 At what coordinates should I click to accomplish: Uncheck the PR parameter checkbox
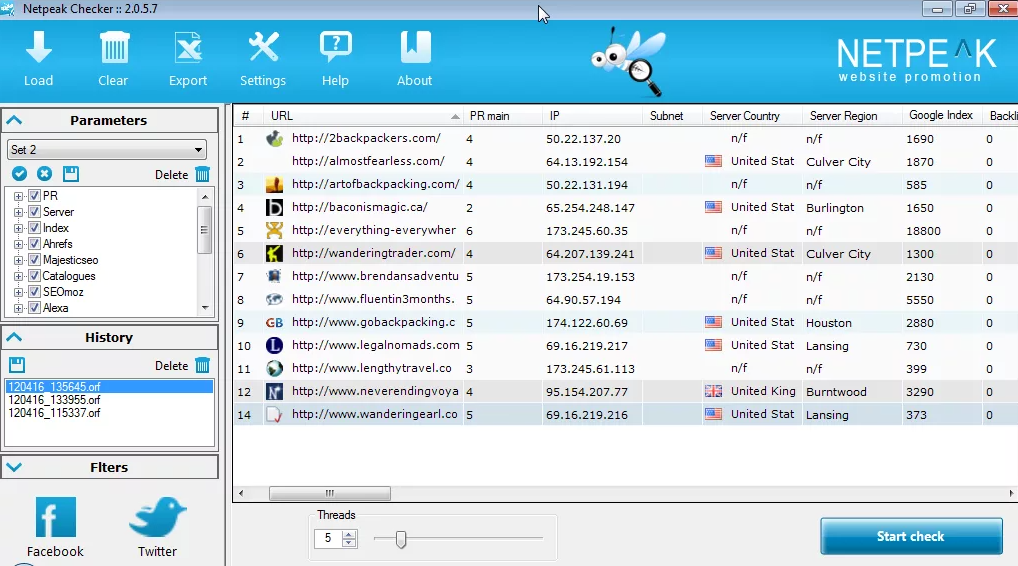tap(34, 195)
